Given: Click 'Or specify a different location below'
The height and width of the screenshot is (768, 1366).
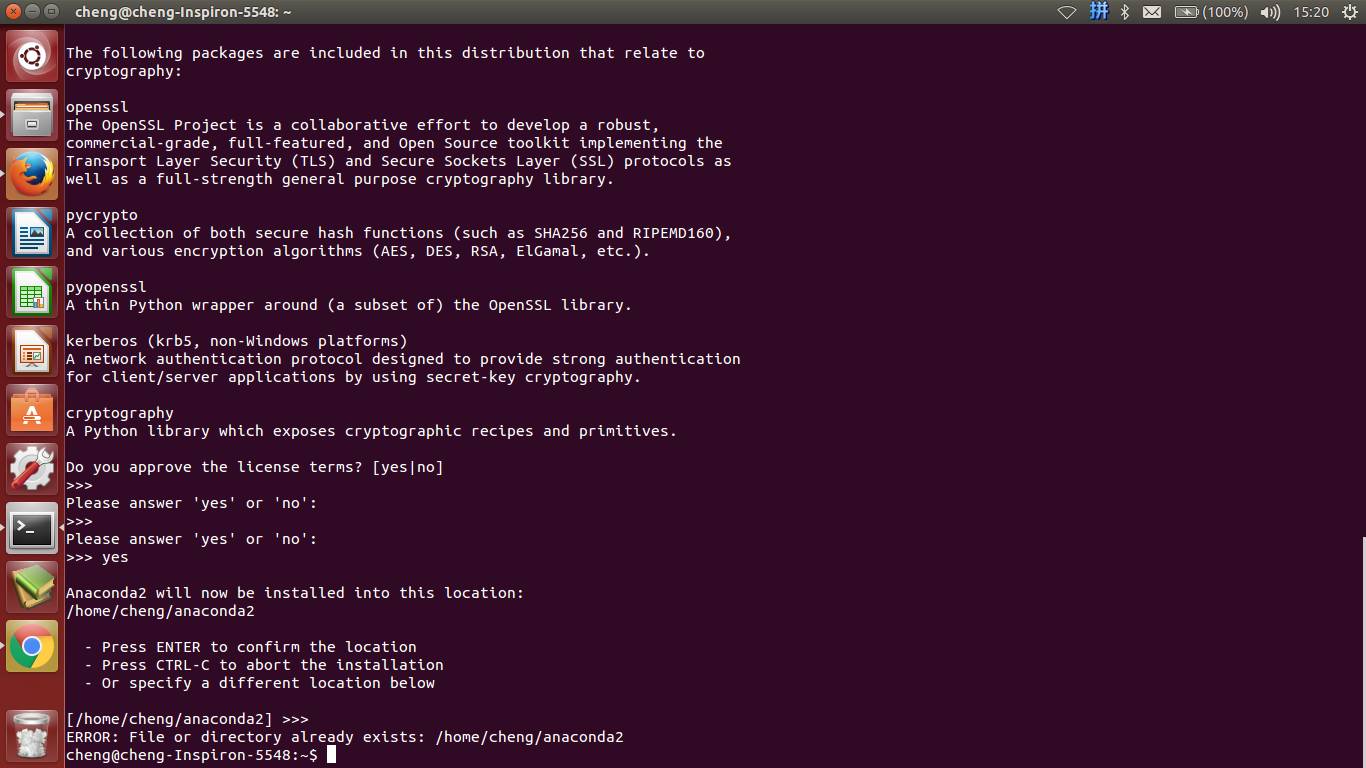Looking at the screenshot, I should (260, 683).
